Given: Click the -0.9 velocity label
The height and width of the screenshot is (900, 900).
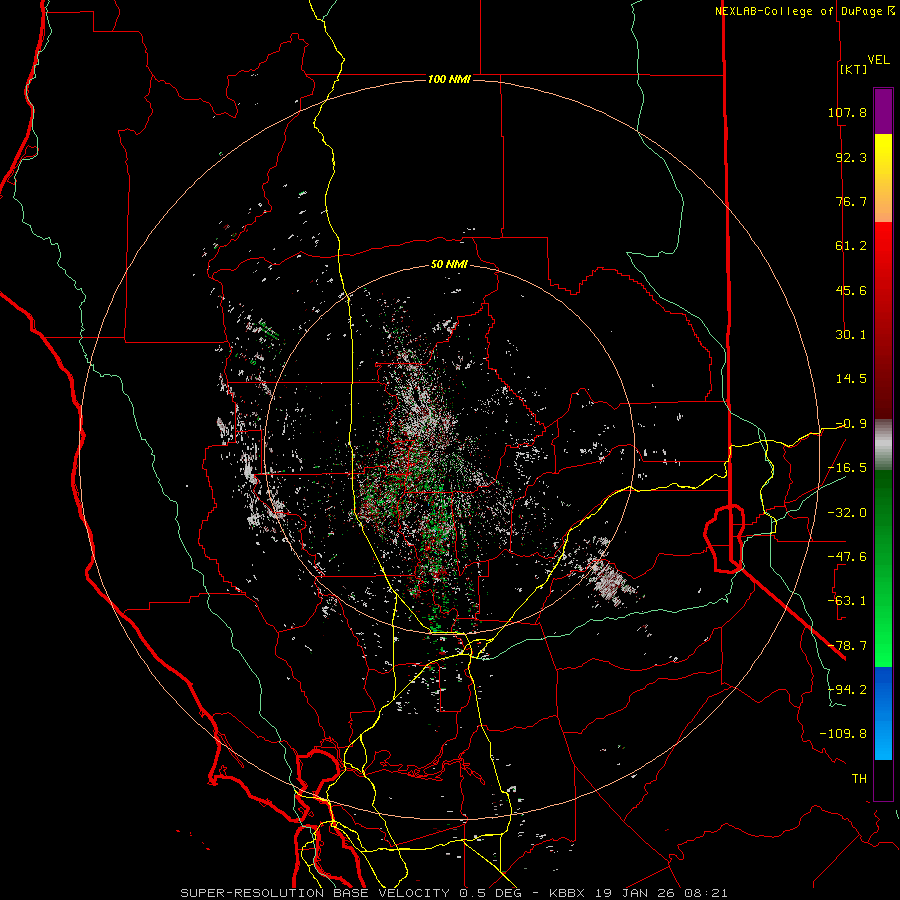Looking at the screenshot, I should (851, 424).
